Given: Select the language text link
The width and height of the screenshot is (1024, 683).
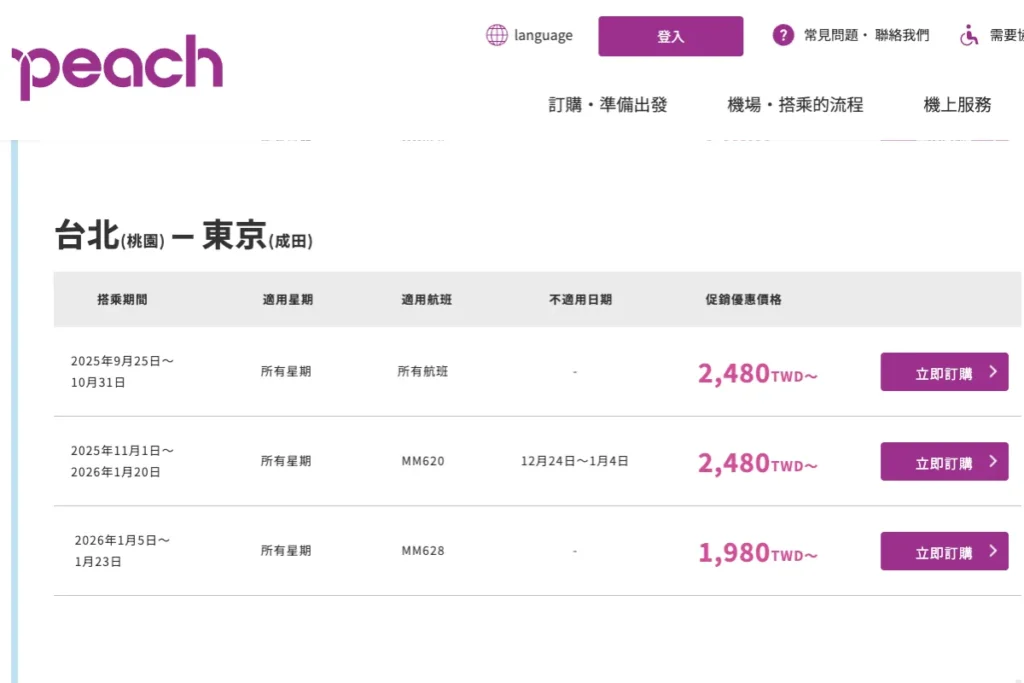Looking at the screenshot, I should (x=543, y=35).
